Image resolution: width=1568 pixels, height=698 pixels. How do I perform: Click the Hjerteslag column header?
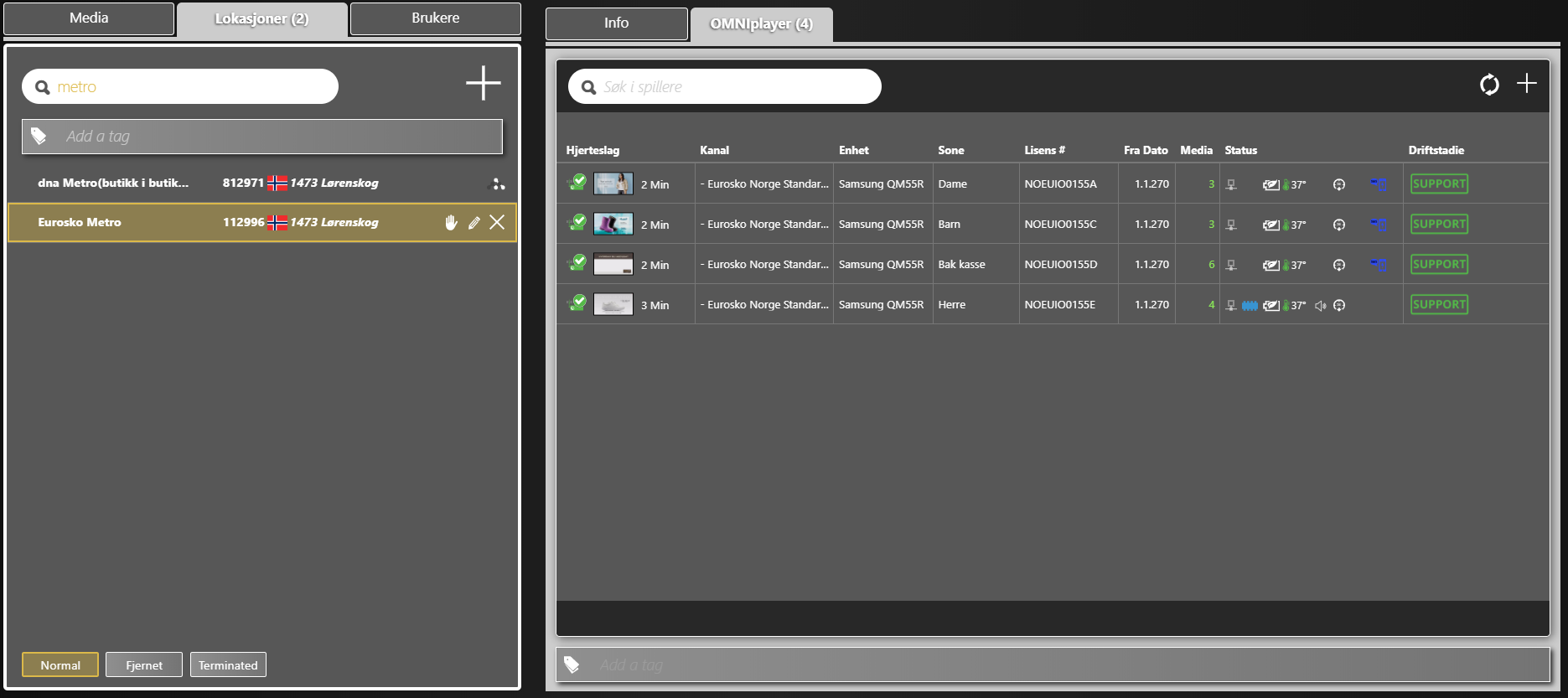pyautogui.click(x=593, y=150)
